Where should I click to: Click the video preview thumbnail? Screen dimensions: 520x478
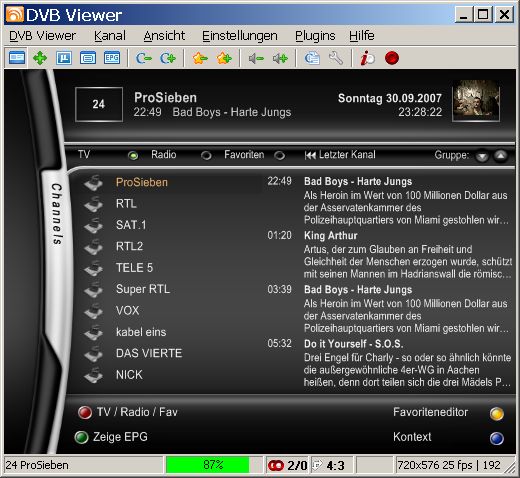pyautogui.click(x=476, y=100)
